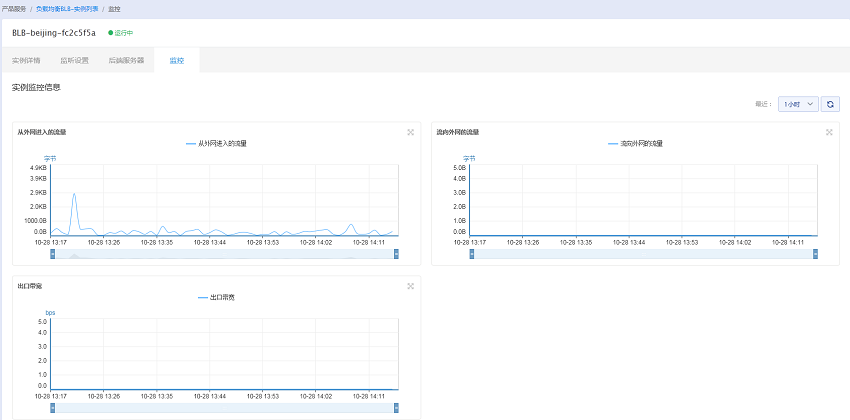Image resolution: width=850 pixels, height=420 pixels.
Task: Open the 后端服务器 tab
Action: pyautogui.click(x=126, y=60)
